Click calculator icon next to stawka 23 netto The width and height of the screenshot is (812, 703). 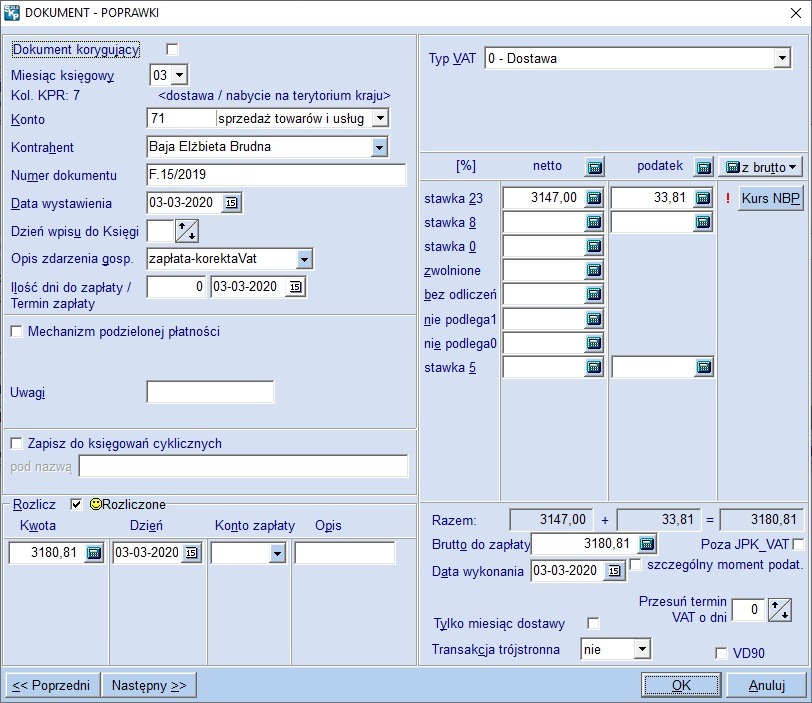click(x=594, y=198)
